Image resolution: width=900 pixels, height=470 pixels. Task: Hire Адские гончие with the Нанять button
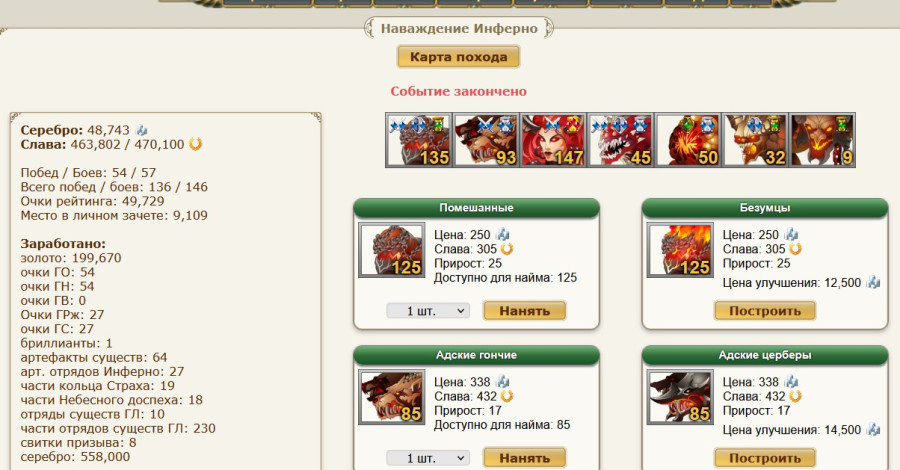coord(525,458)
